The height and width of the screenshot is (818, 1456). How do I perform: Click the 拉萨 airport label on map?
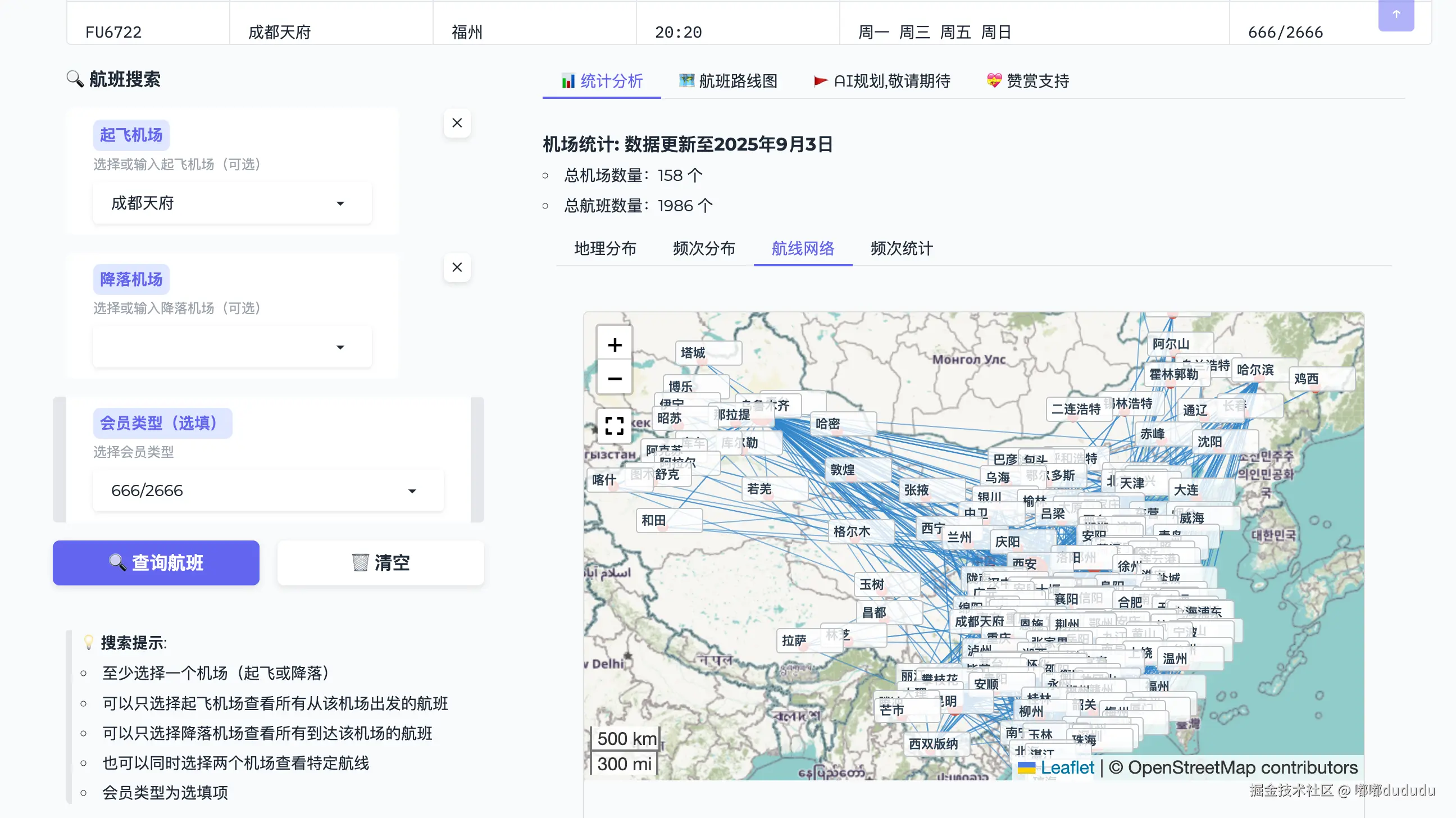click(x=794, y=640)
